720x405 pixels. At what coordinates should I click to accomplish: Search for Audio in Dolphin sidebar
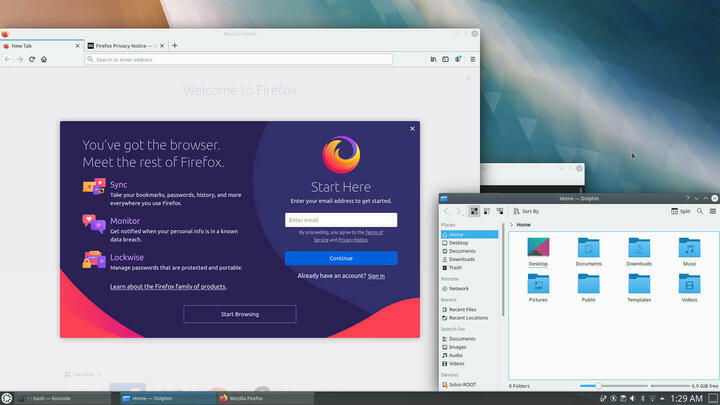click(469, 355)
